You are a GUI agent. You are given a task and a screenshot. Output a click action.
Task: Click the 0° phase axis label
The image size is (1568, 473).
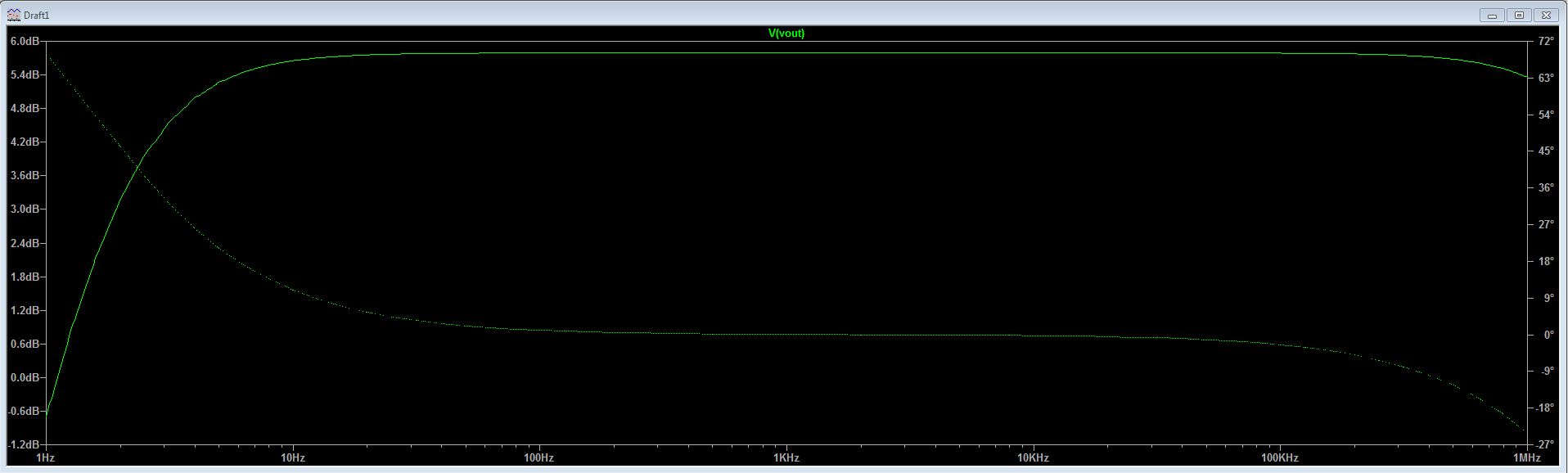click(1548, 335)
